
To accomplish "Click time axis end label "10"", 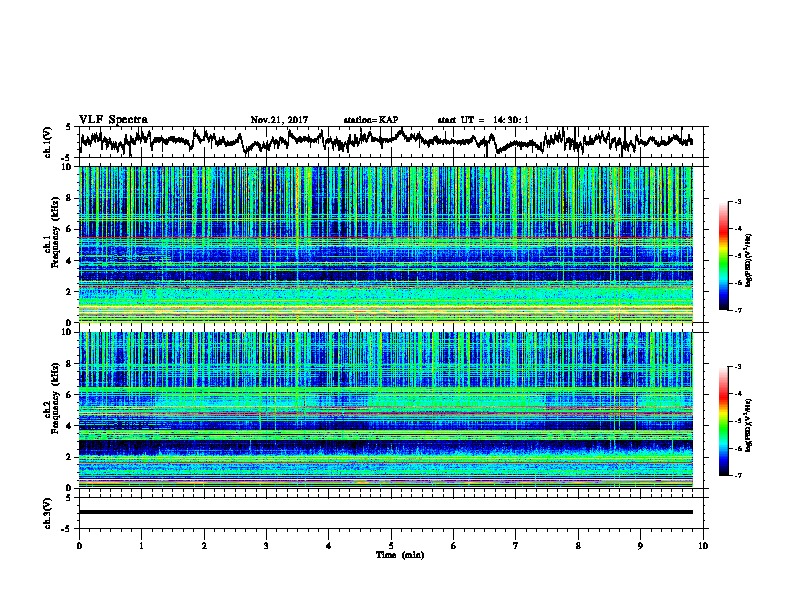I will point(703,546).
